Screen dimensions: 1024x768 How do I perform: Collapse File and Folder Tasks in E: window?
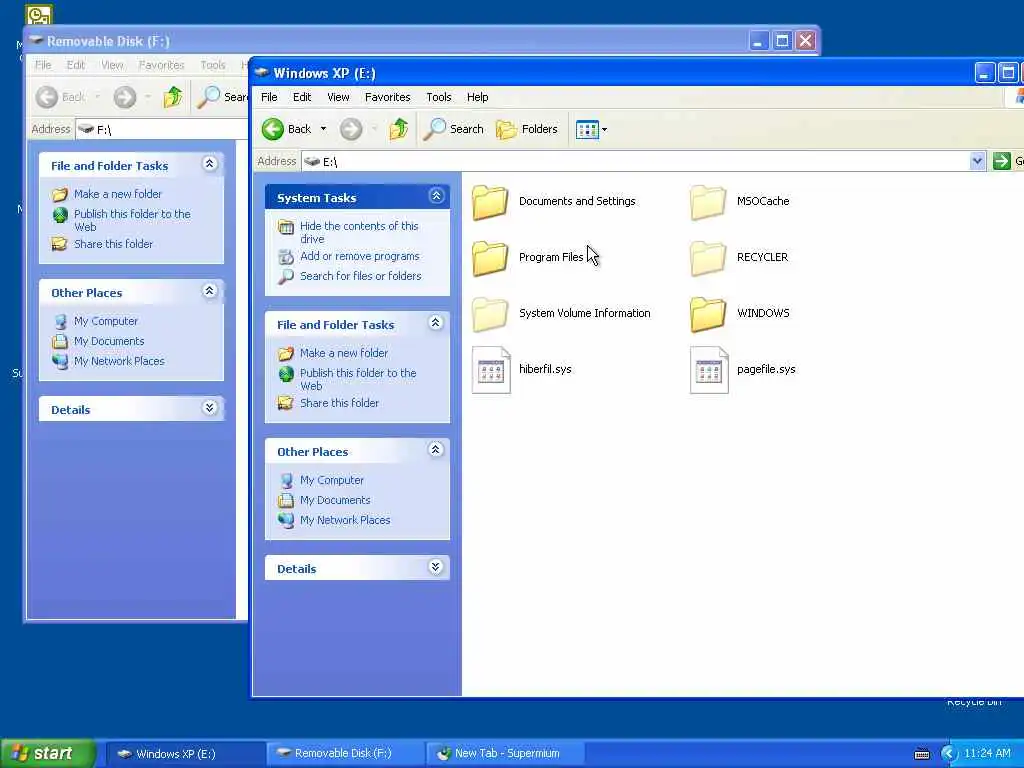pos(436,323)
